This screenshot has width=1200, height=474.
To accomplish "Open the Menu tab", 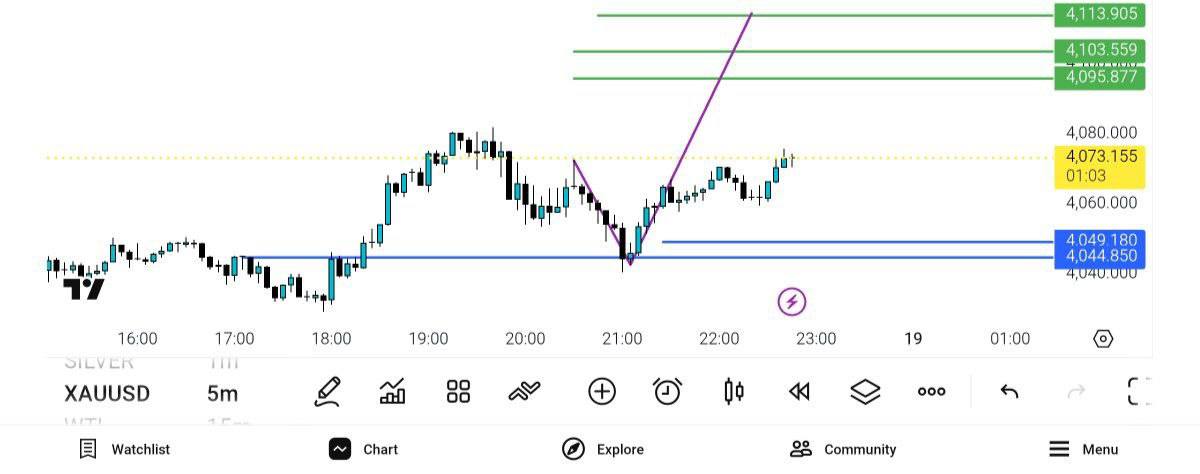I will [1084, 449].
